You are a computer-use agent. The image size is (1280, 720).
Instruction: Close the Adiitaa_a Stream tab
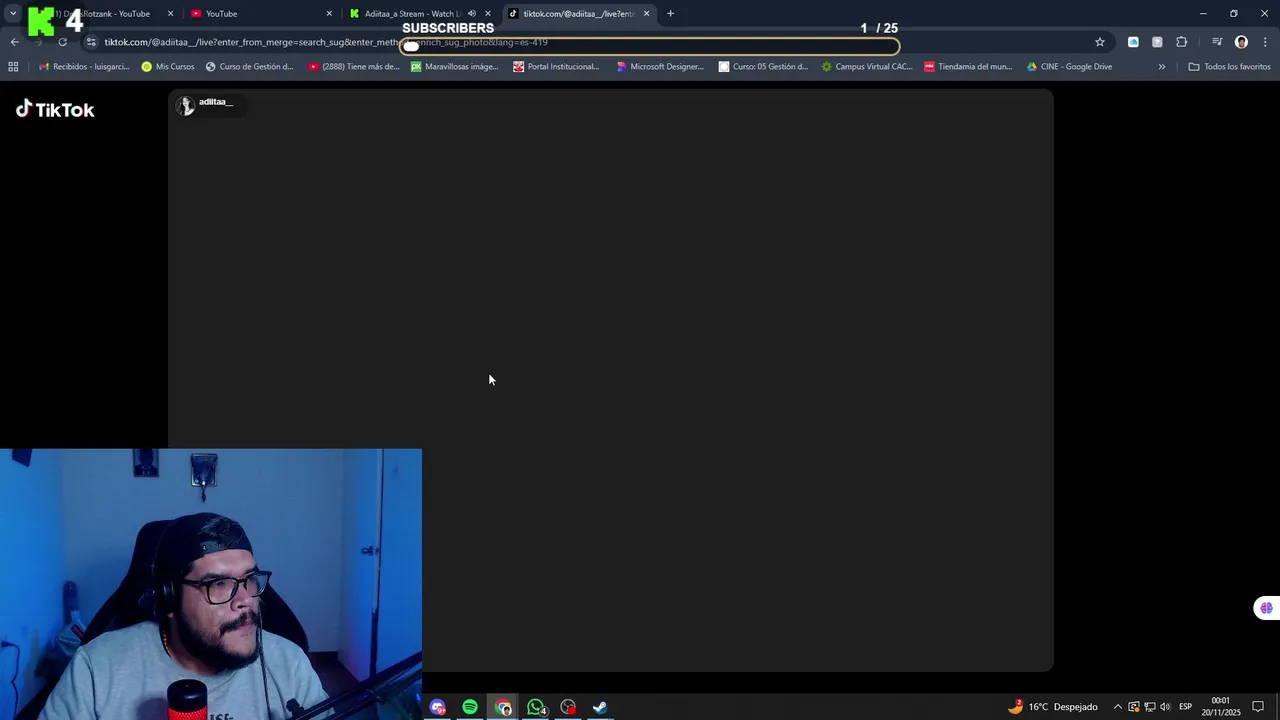488,14
